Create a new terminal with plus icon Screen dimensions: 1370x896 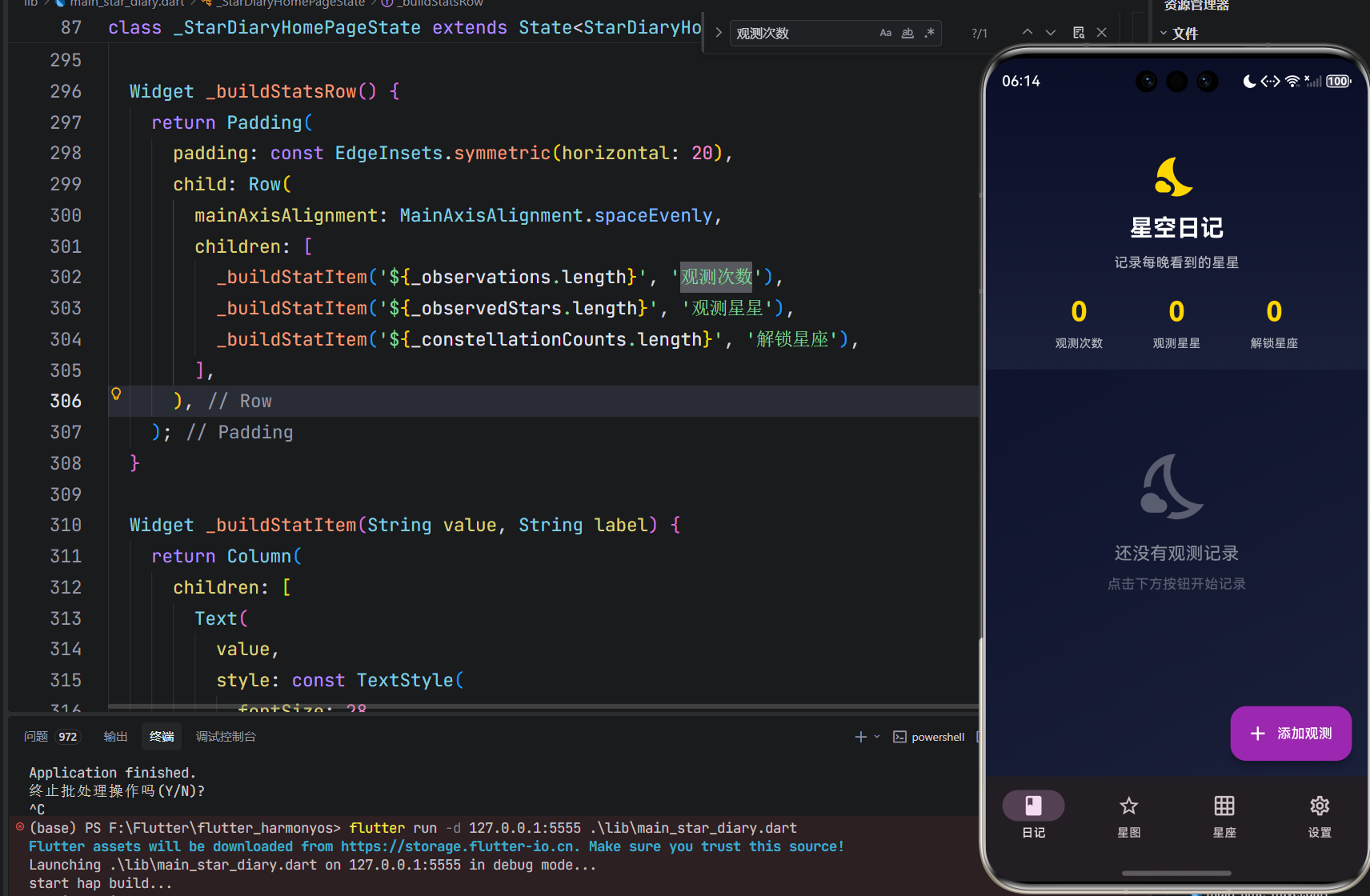(x=861, y=737)
